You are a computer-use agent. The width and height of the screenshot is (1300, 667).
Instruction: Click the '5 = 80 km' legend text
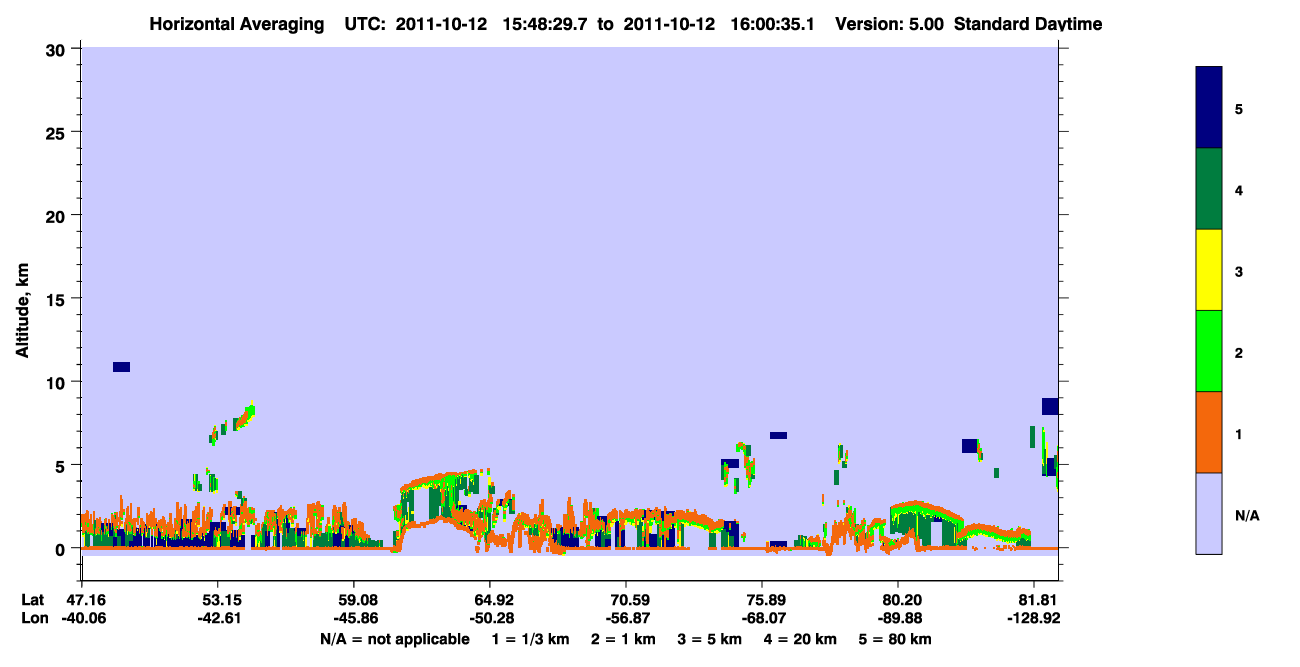895,639
